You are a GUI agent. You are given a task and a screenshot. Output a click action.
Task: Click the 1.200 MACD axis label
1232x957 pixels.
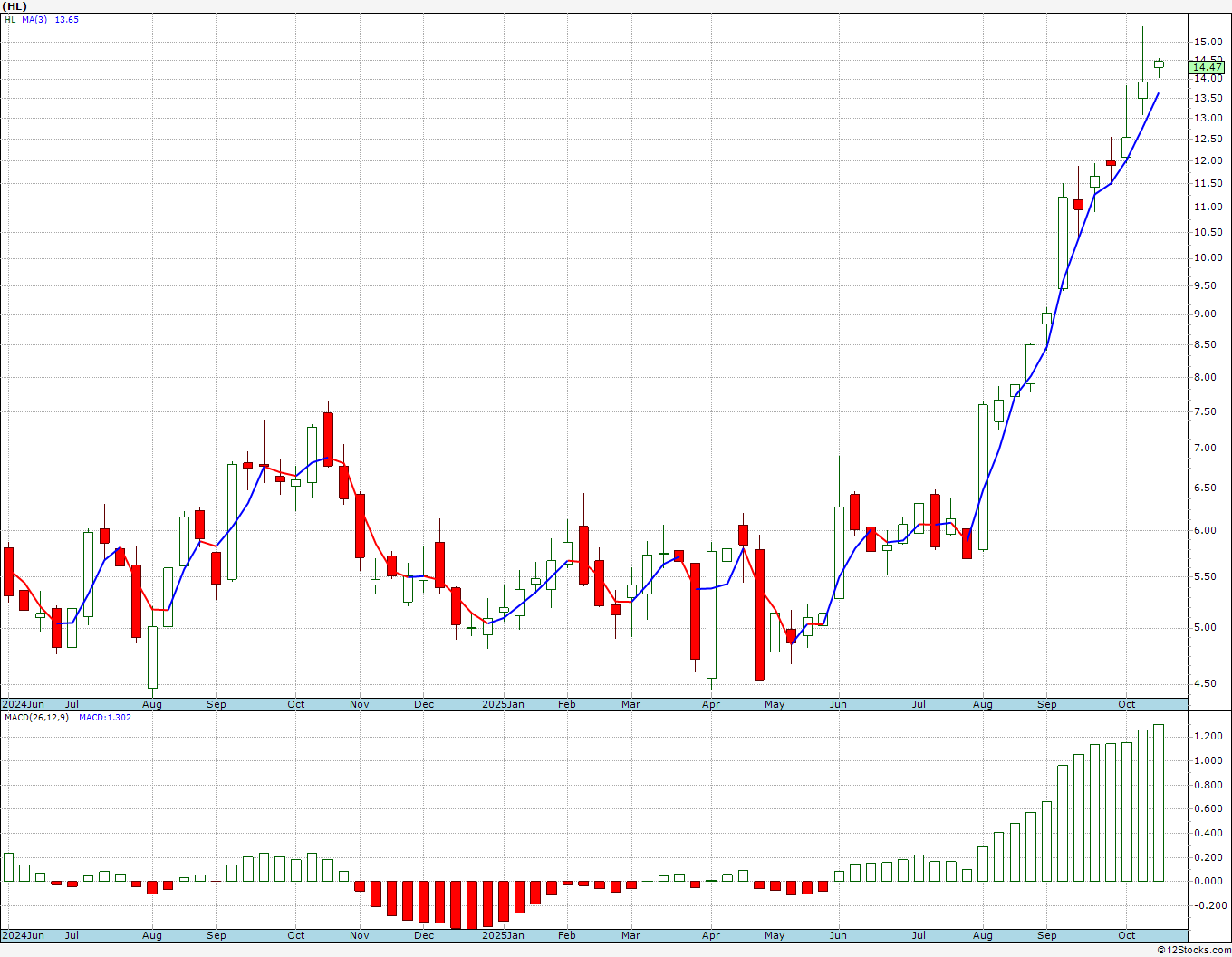(x=1207, y=737)
